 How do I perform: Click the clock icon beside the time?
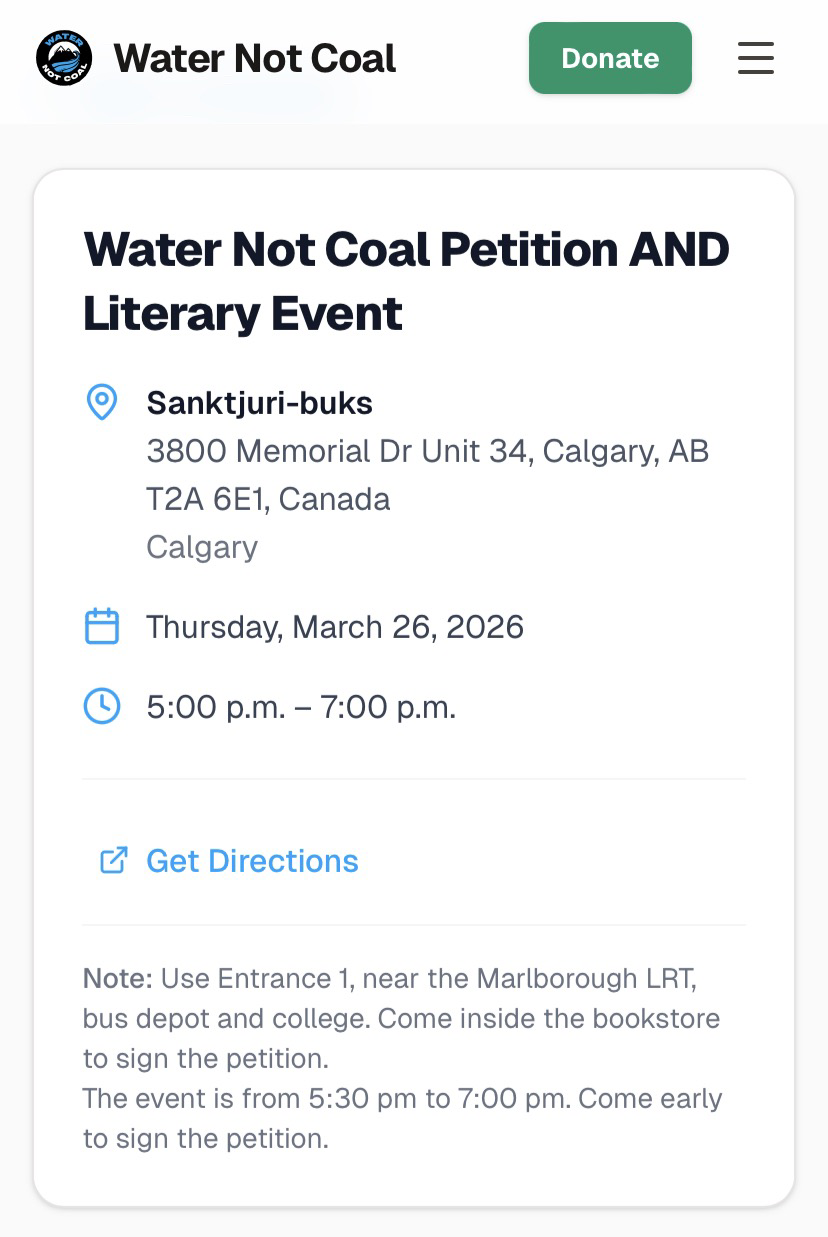coord(101,707)
